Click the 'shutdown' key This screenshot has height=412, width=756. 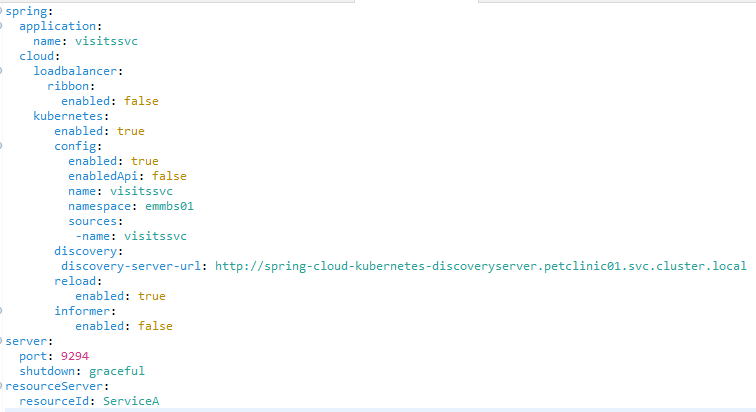[47, 371]
